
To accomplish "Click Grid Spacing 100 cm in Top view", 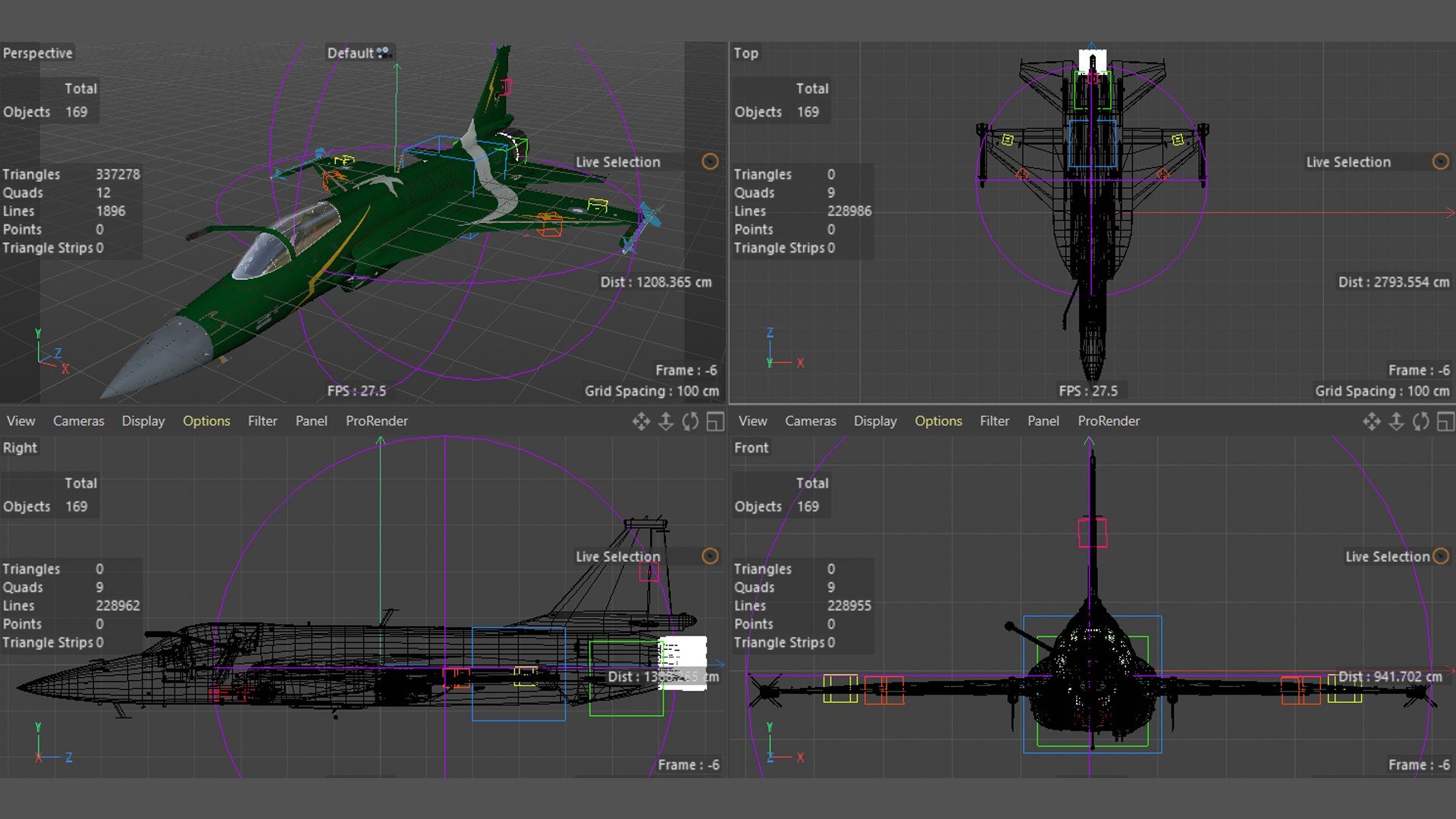I will [x=1382, y=391].
